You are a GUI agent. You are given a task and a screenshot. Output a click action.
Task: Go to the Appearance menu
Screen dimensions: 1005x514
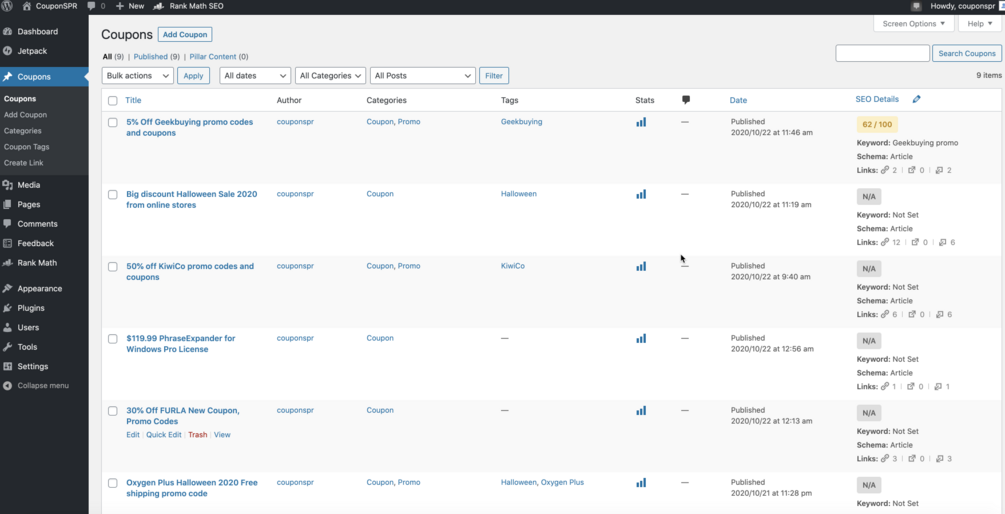click(x=39, y=289)
